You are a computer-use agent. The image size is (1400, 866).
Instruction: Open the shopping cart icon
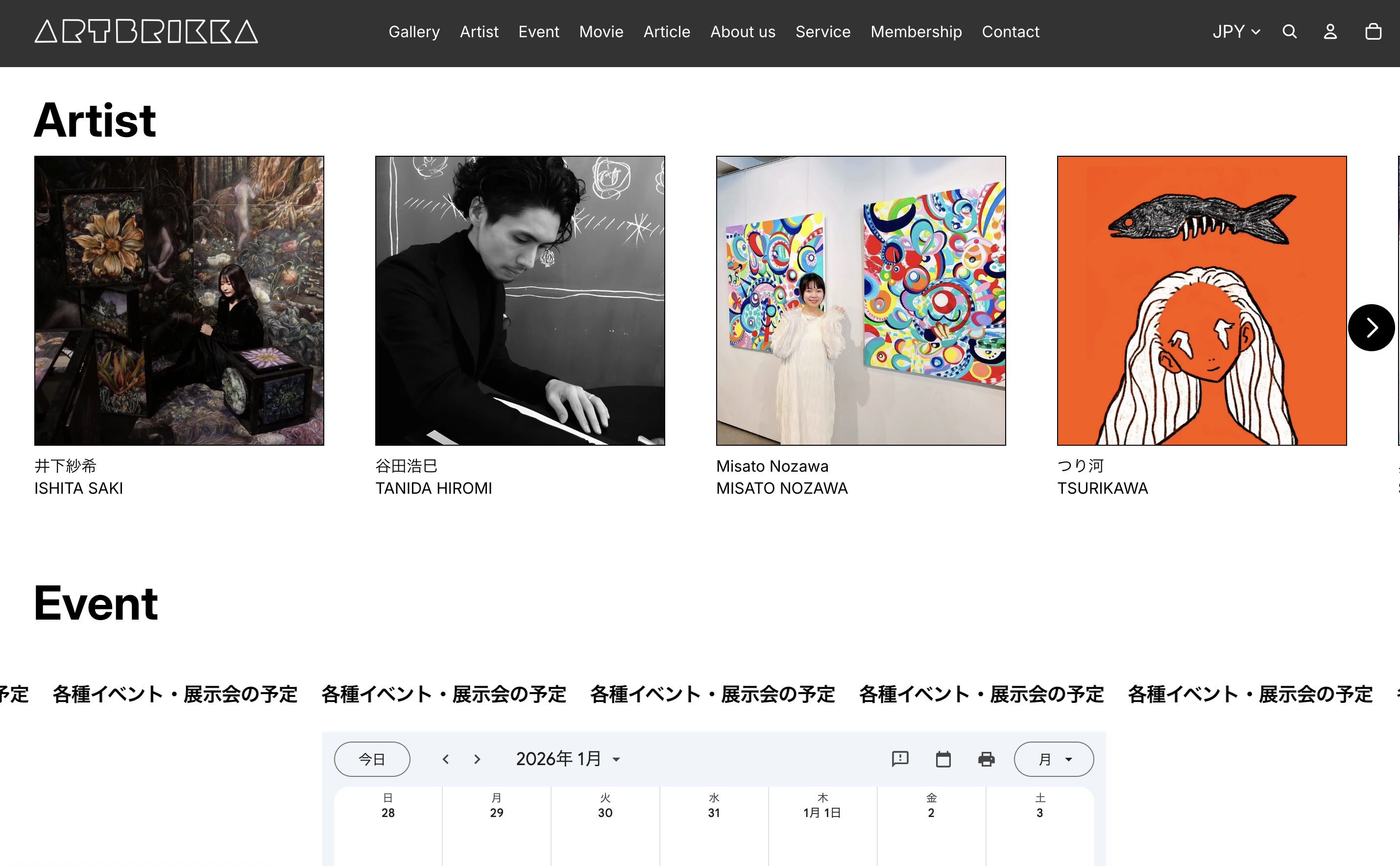click(1373, 31)
